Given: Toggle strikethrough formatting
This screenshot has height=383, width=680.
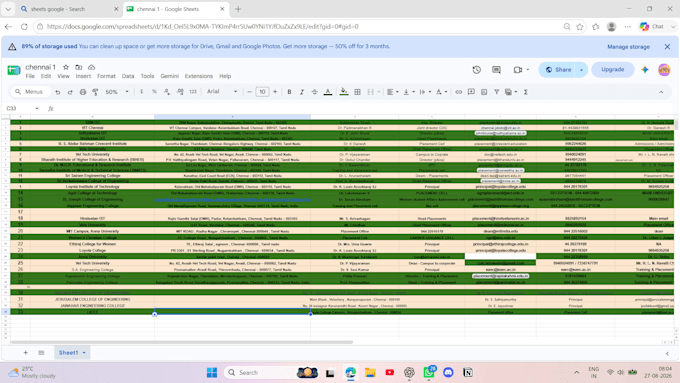Looking at the screenshot, I should click(314, 92).
